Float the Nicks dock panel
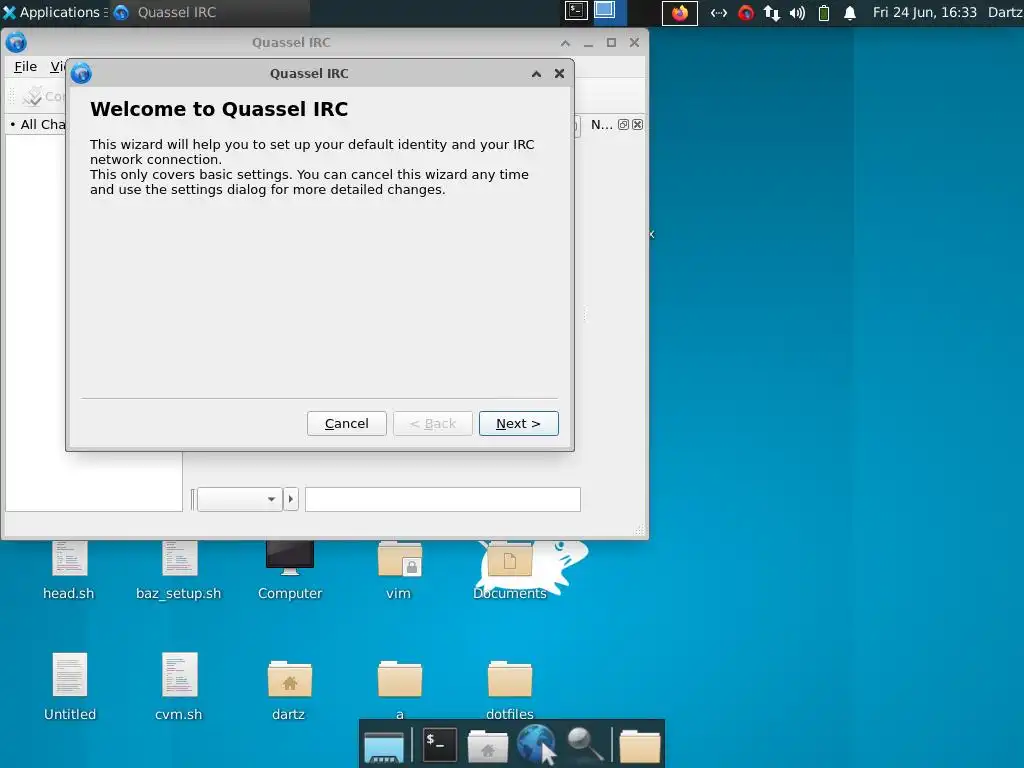This screenshot has width=1024, height=768. [623, 124]
